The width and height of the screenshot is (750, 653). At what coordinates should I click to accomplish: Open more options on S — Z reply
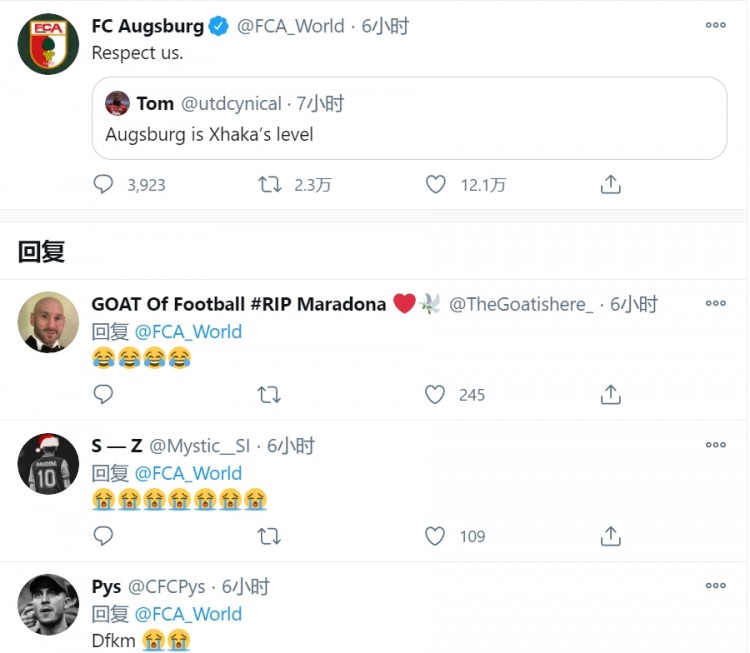point(715,445)
